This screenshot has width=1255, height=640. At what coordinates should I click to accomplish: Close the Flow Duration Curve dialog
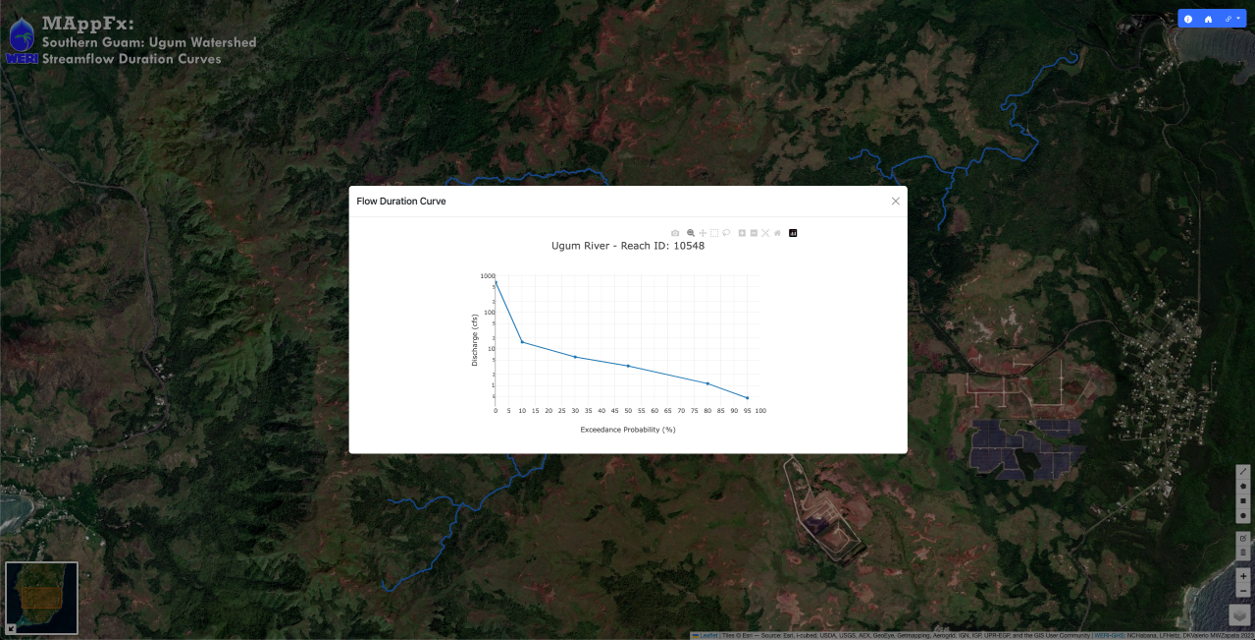click(895, 201)
